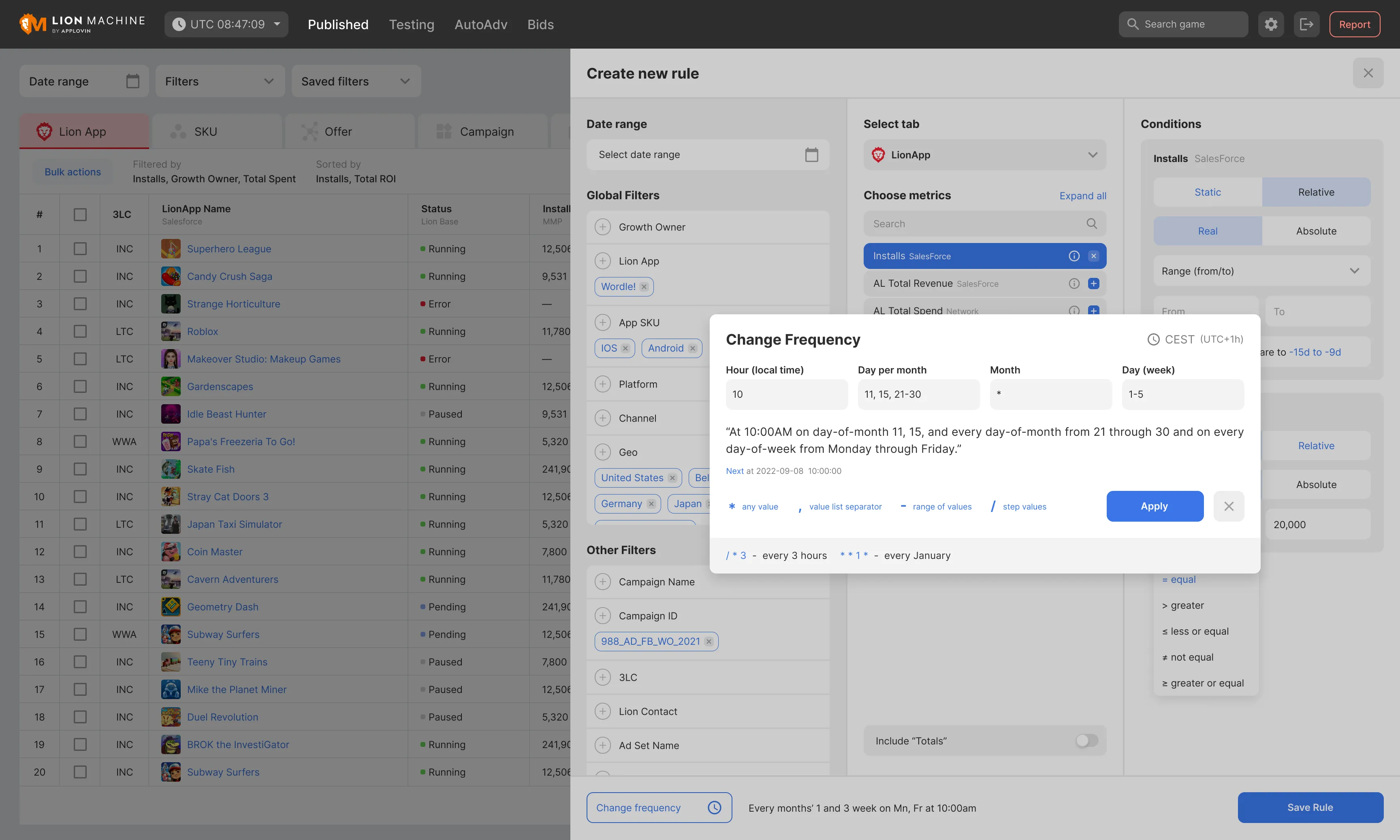Check the BROK the InvestiGator row

[x=80, y=744]
